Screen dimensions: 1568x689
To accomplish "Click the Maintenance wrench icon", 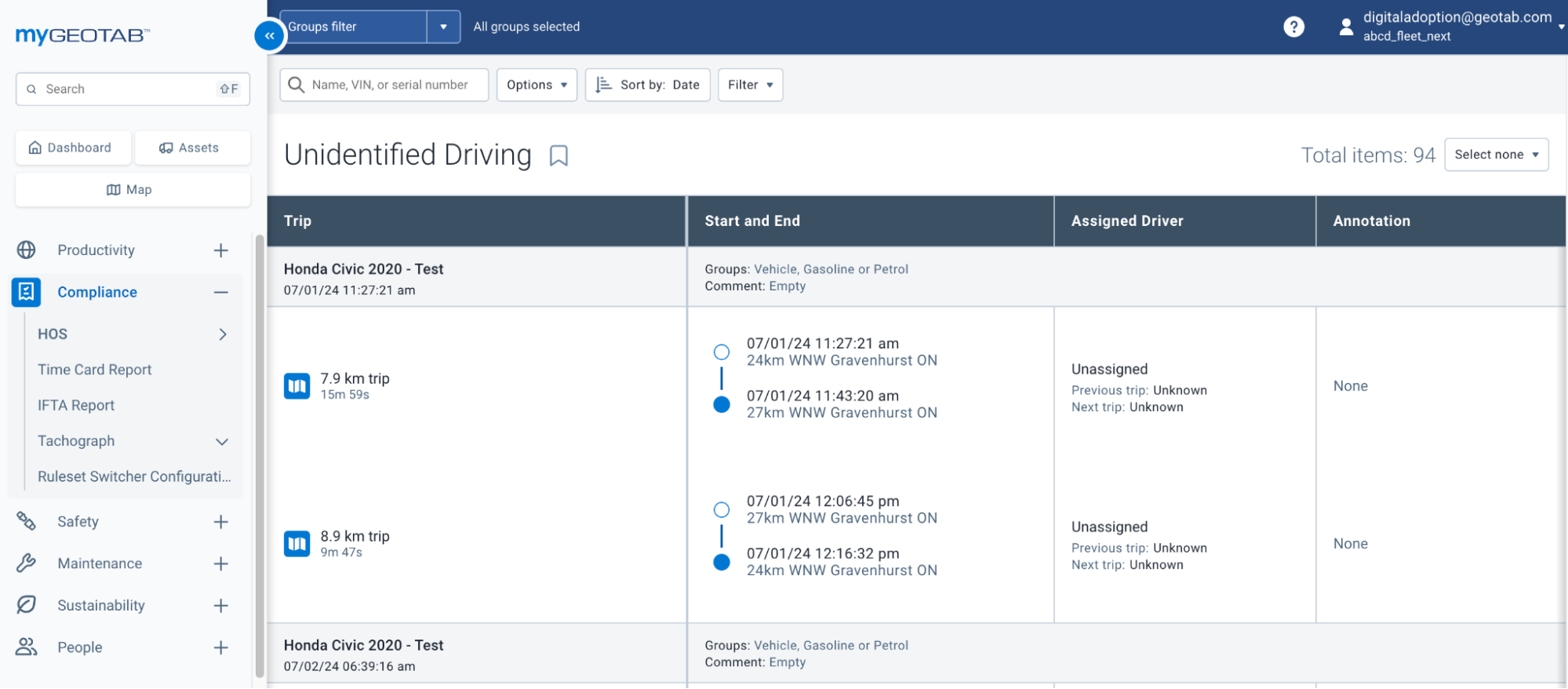I will pyautogui.click(x=27, y=563).
